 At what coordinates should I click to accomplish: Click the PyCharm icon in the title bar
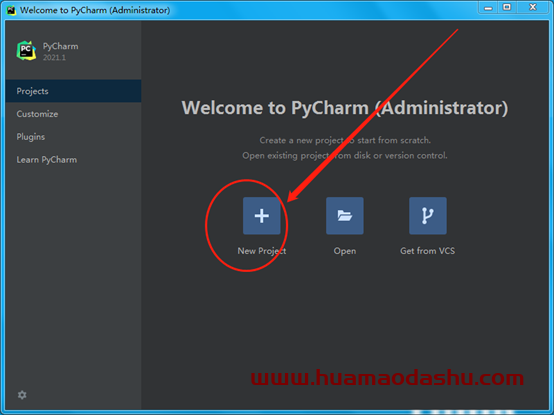tap(11, 10)
